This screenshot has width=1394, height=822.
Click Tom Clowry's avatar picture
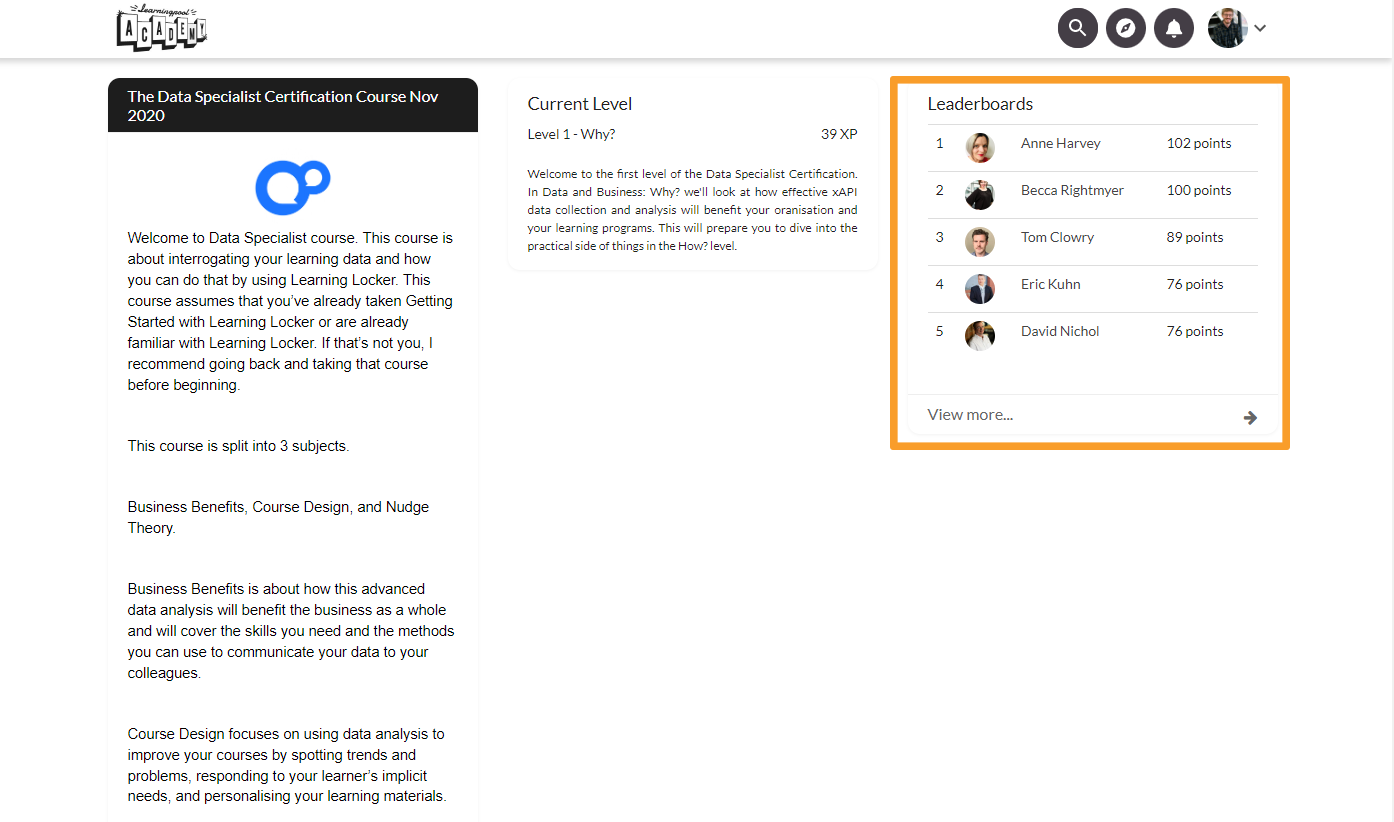979,242
